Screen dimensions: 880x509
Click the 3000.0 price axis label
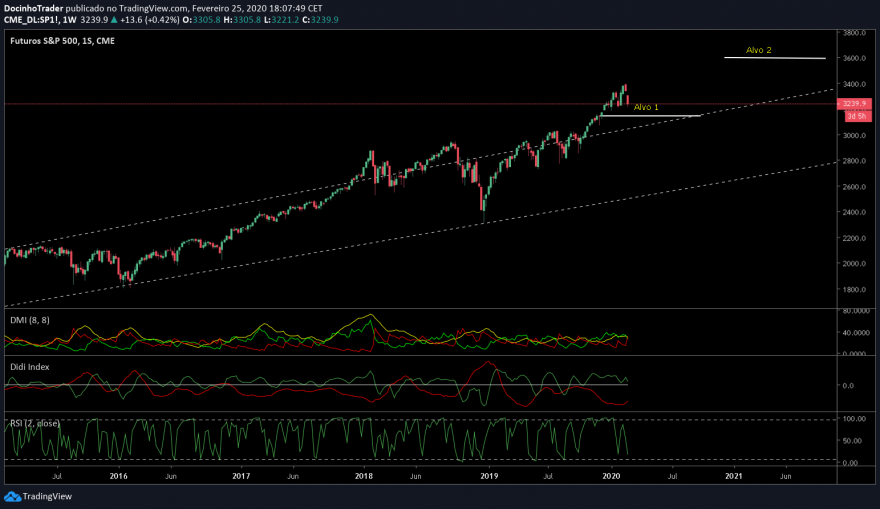click(854, 135)
